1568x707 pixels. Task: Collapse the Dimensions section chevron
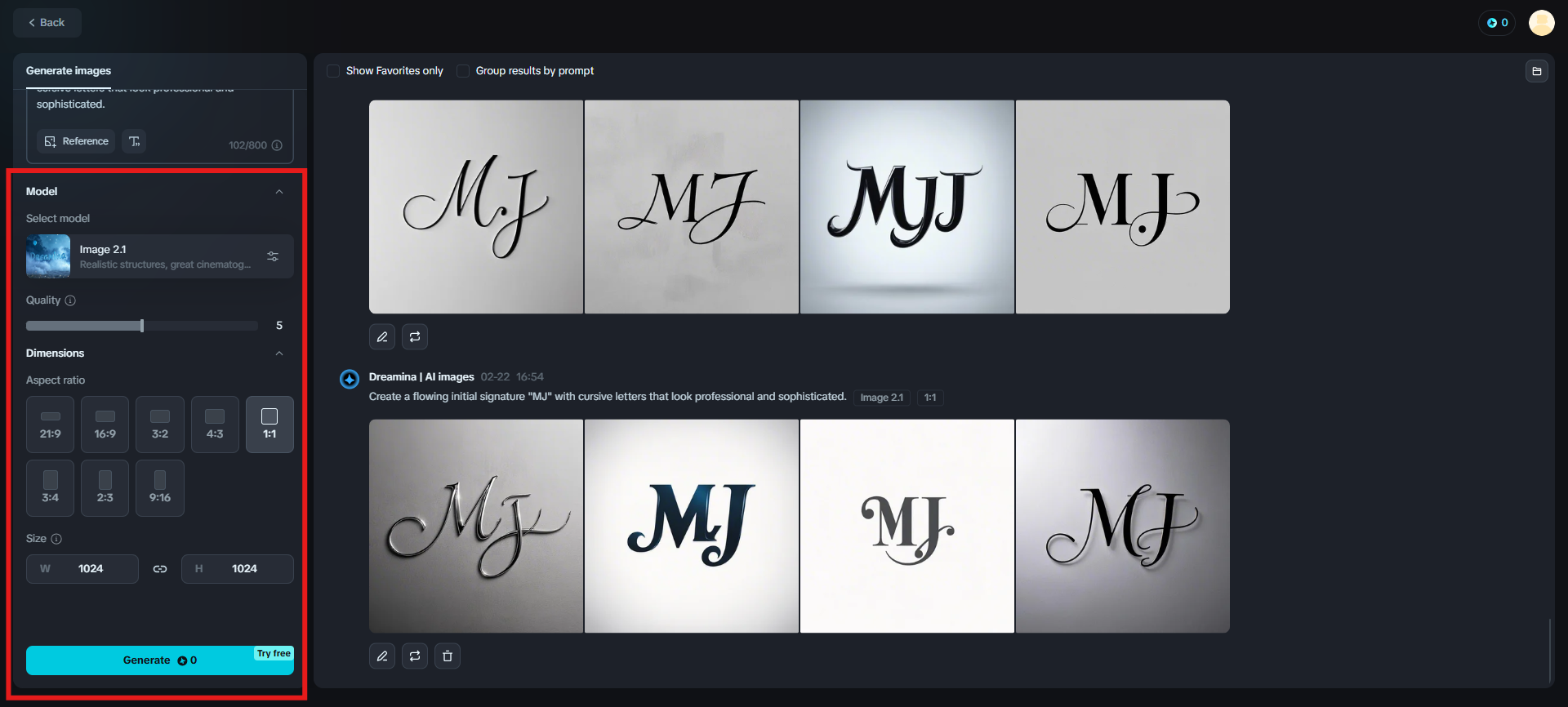tap(279, 353)
